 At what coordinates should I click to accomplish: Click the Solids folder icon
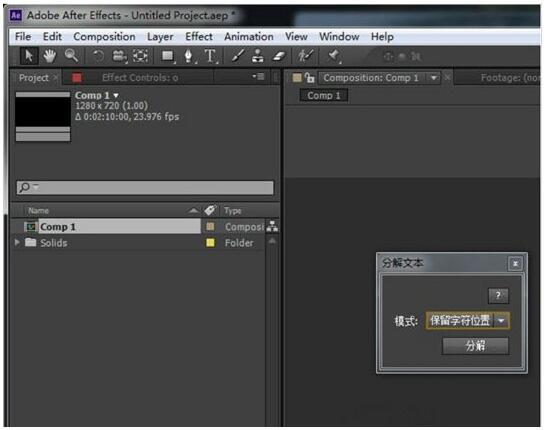(x=31, y=242)
